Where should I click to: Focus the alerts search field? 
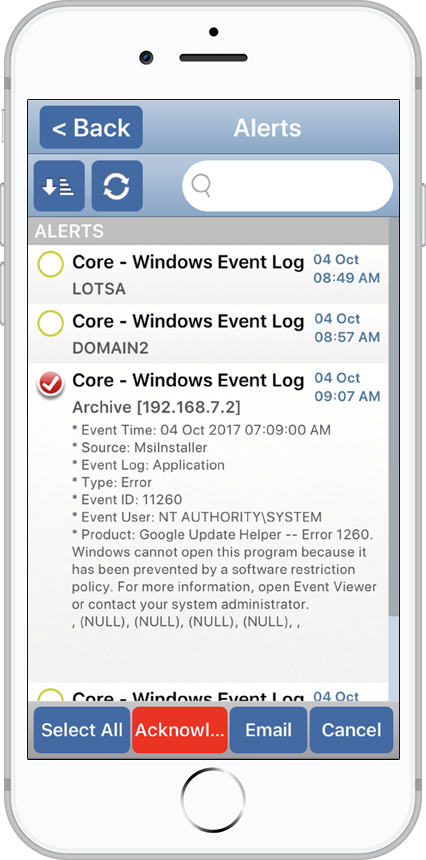288,186
